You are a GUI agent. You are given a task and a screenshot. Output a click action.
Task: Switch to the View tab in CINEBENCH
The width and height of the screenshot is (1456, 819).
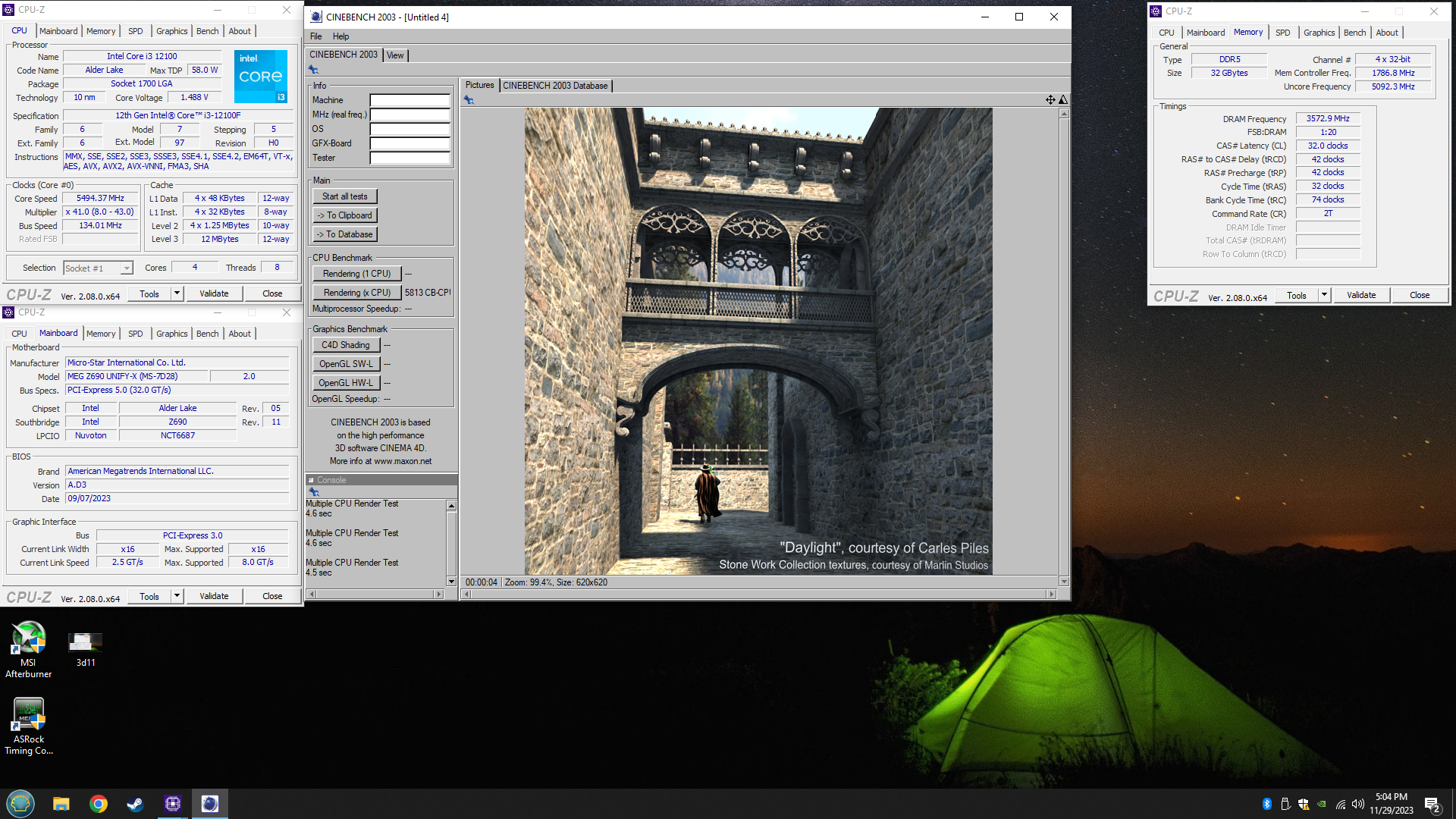[x=396, y=55]
